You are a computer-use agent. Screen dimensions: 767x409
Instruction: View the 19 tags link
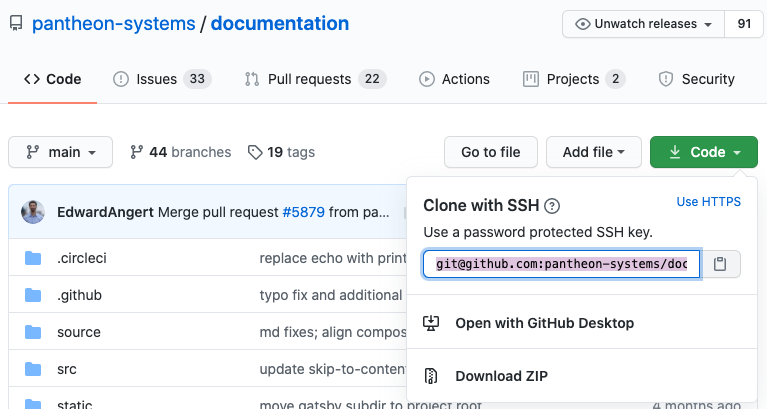coord(281,152)
